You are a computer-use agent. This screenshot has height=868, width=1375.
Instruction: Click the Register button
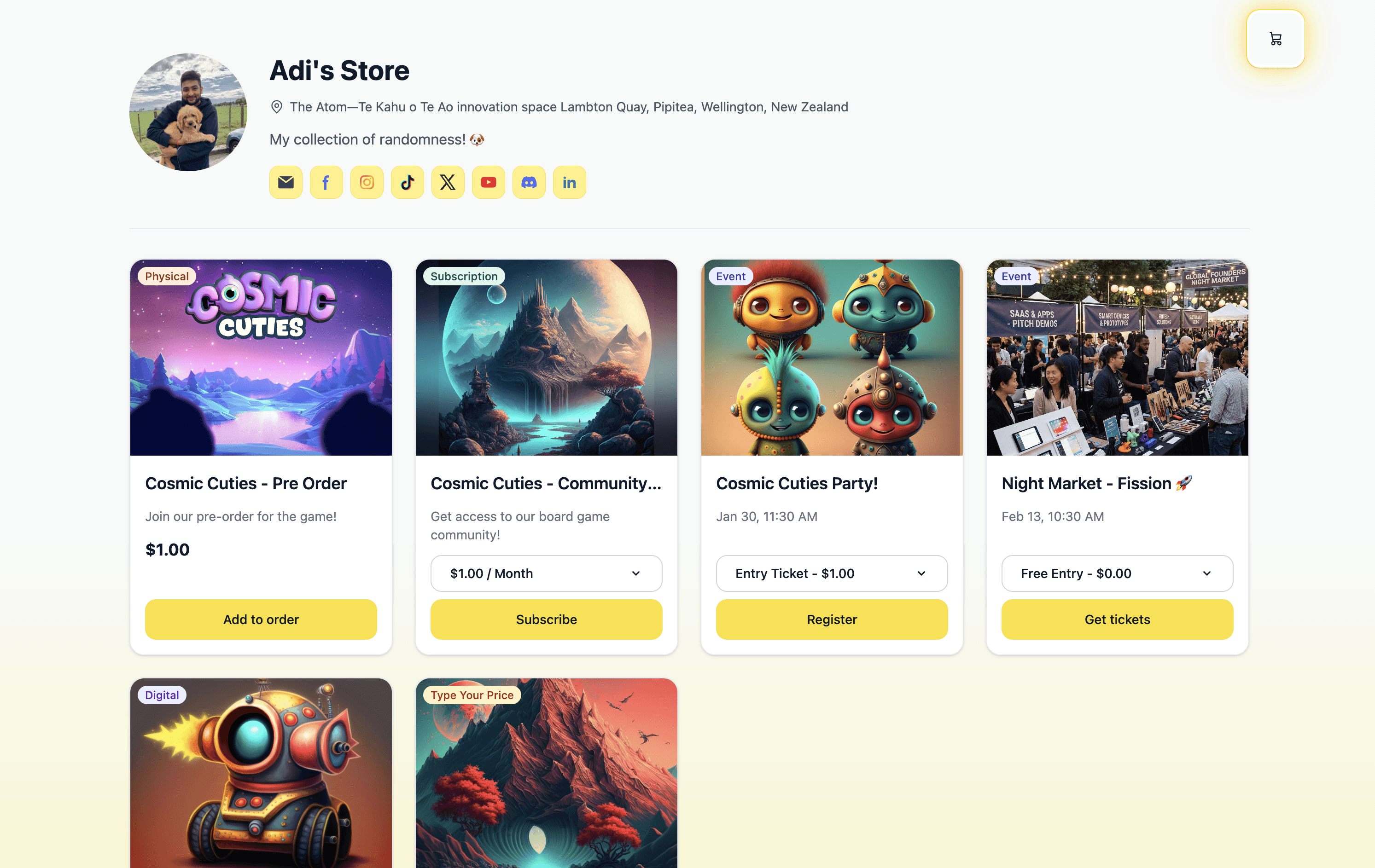[x=831, y=619]
